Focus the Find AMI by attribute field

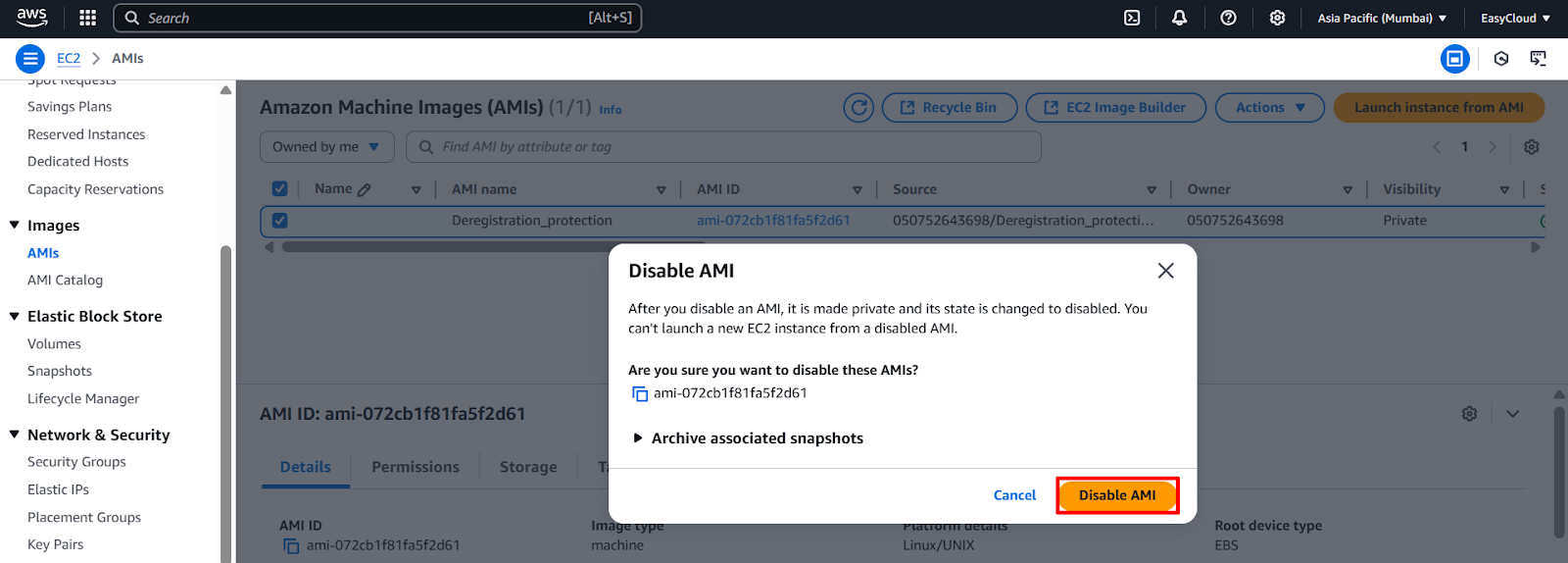(723, 147)
